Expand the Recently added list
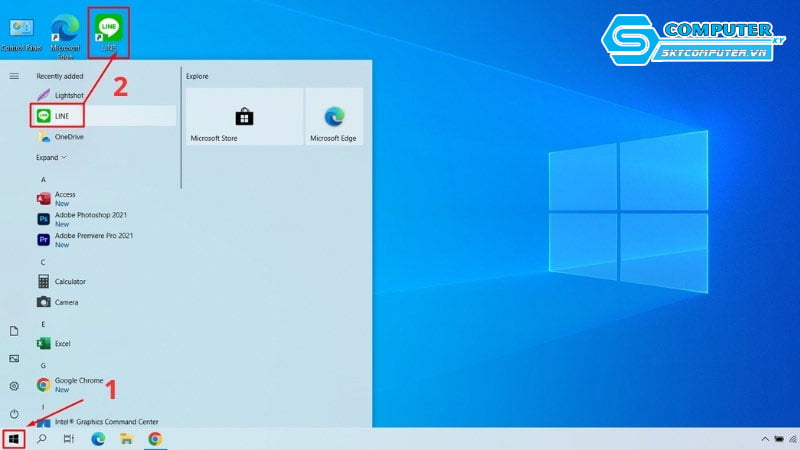 coord(51,158)
